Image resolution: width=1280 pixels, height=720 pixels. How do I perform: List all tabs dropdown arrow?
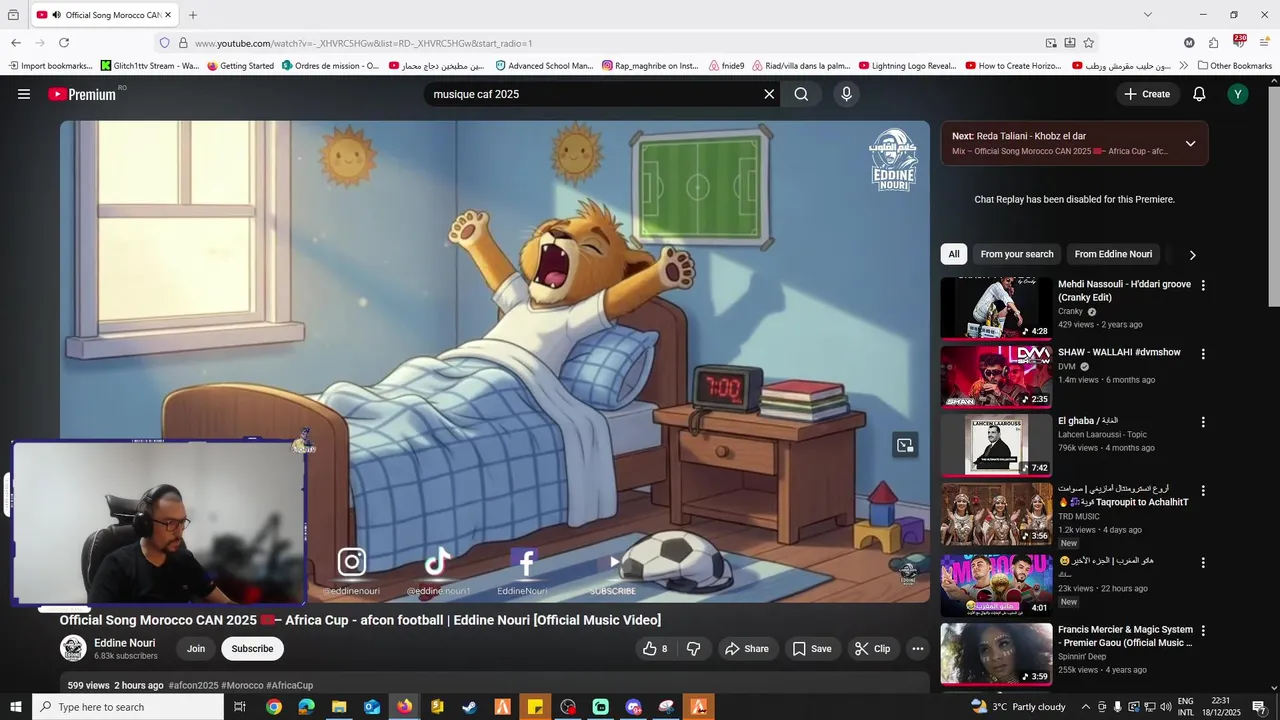tap(1147, 15)
